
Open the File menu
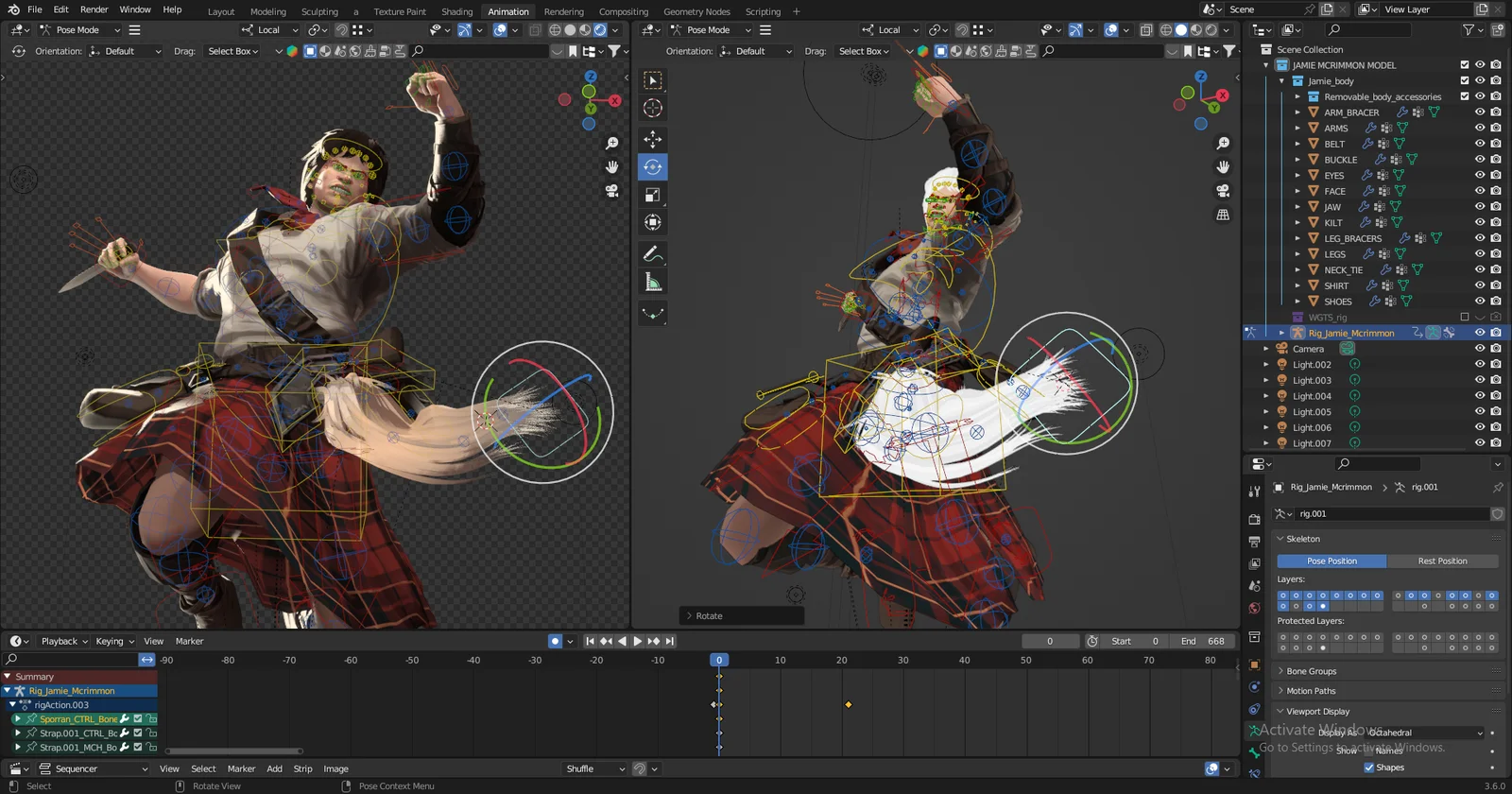[35, 9]
